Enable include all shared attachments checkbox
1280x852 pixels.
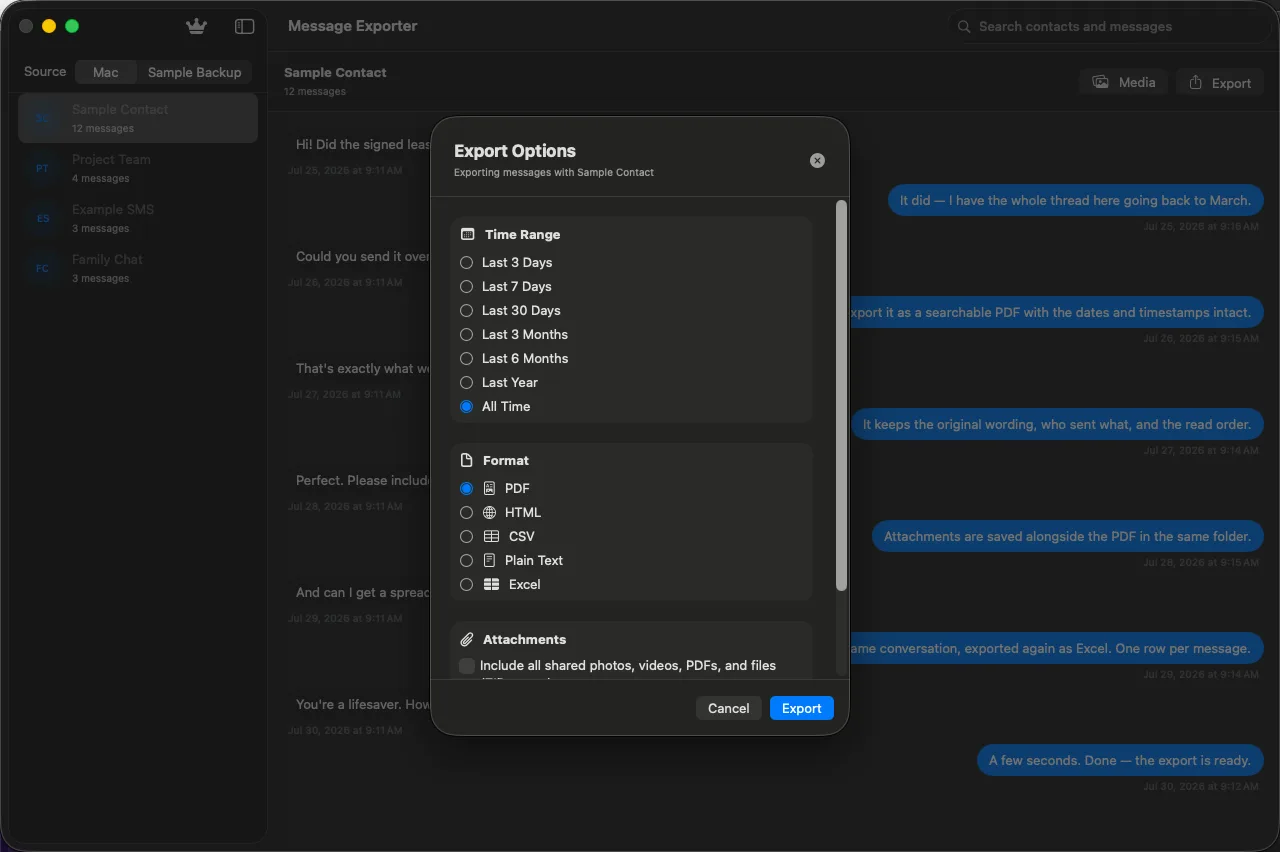coord(467,666)
